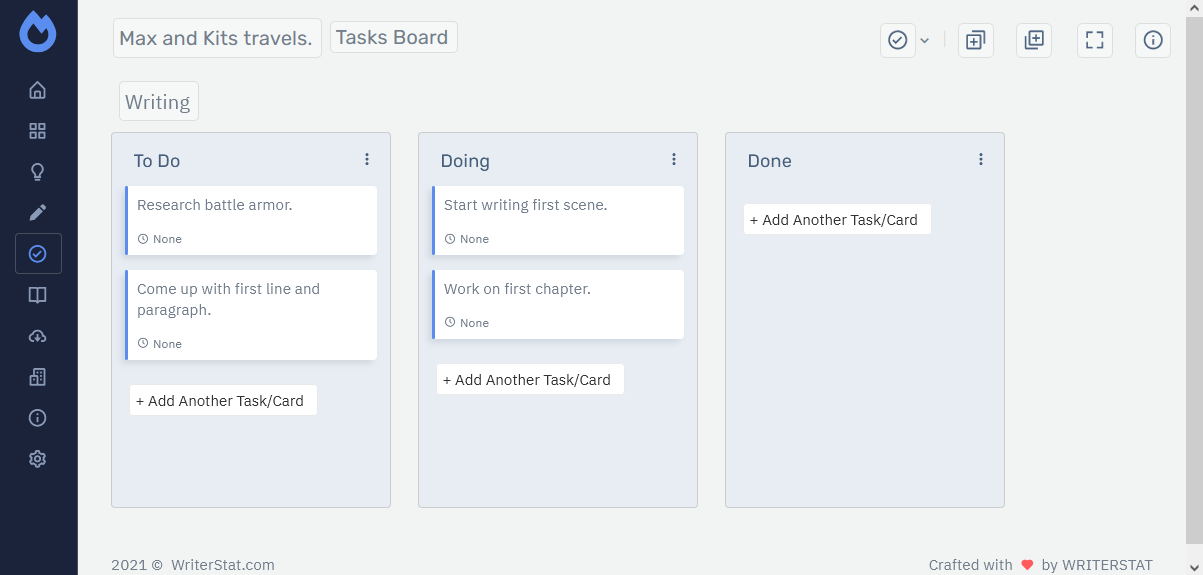Open the Doing column three-dot menu
The image size is (1203, 575).
tap(674, 159)
